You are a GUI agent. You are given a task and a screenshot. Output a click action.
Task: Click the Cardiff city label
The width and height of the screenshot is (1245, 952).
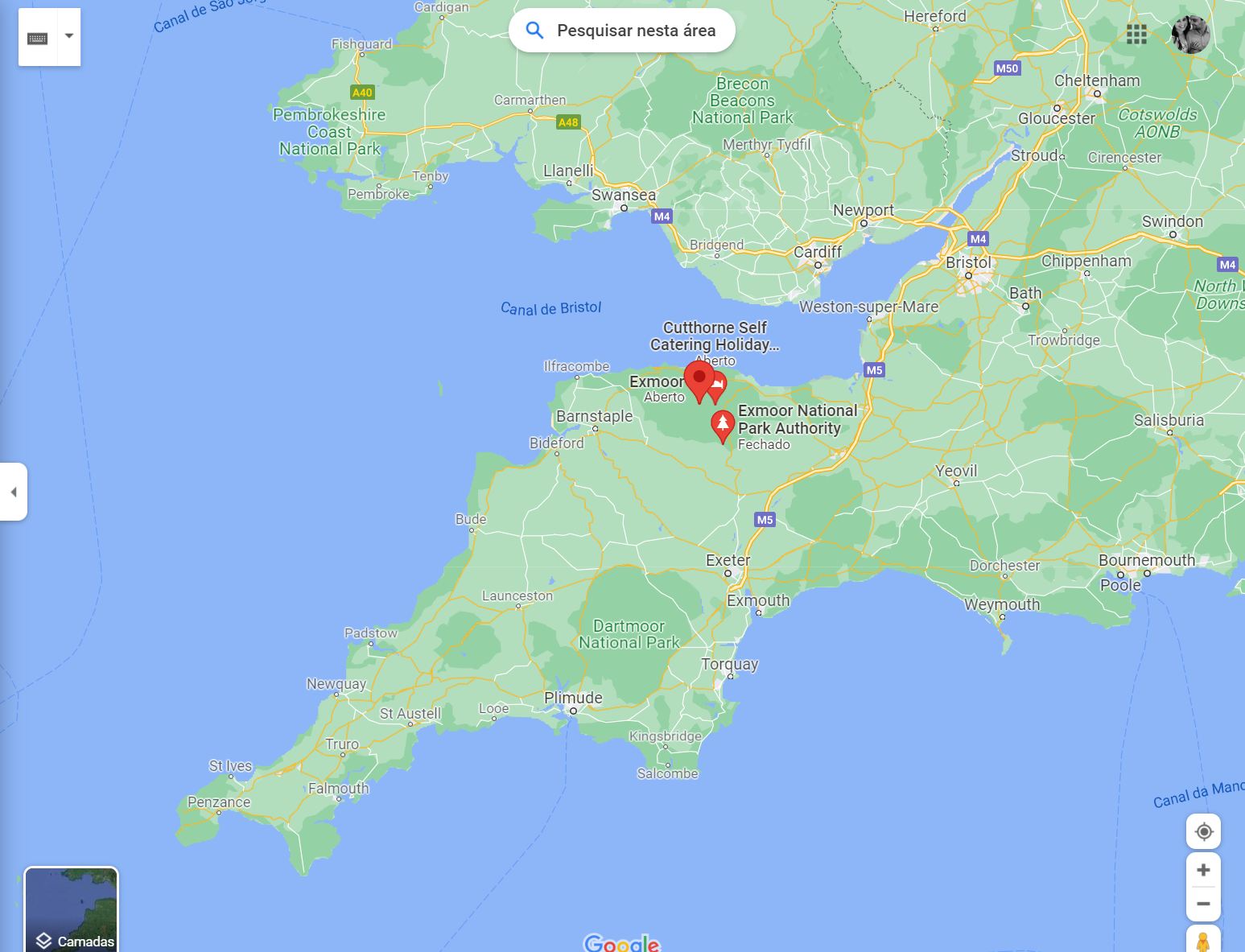click(x=818, y=252)
